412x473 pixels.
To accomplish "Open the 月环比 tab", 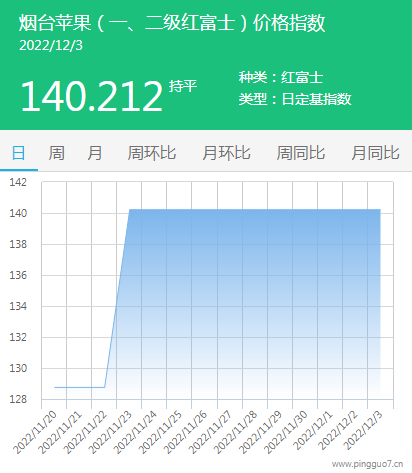I will click(x=226, y=153).
